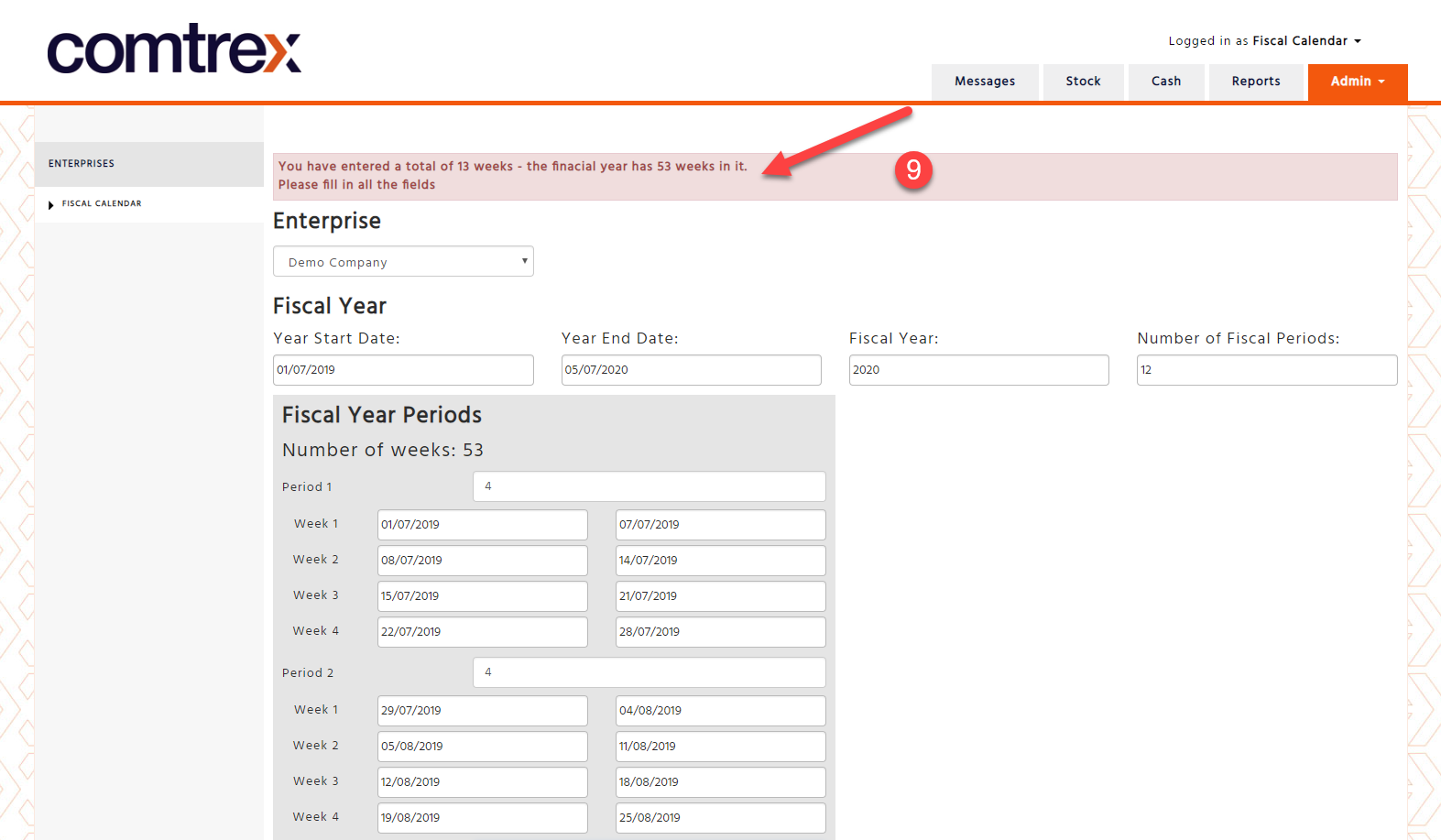This screenshot has height=840, width=1441.
Task: Click Period 1 Week 3 end date 21/07/2019
Action: coord(721,596)
